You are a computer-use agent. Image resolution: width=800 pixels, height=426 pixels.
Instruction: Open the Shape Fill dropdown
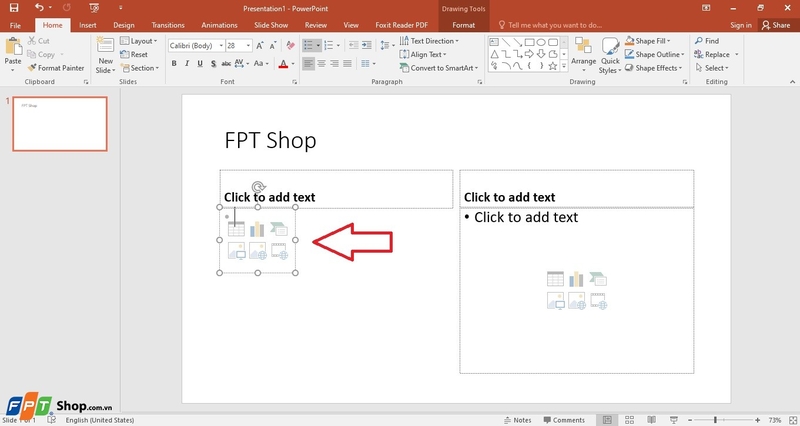tap(648, 41)
